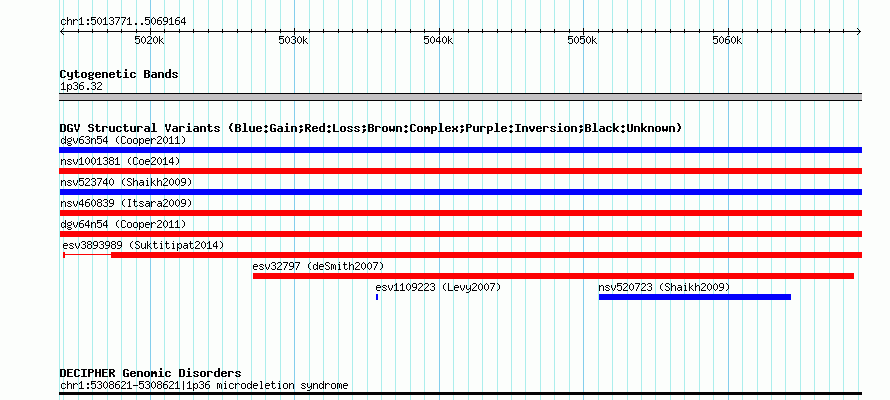Click the dgv63n54 (Cooper2011) blue gain bar
This screenshot has height=400, width=890.
point(460,150)
